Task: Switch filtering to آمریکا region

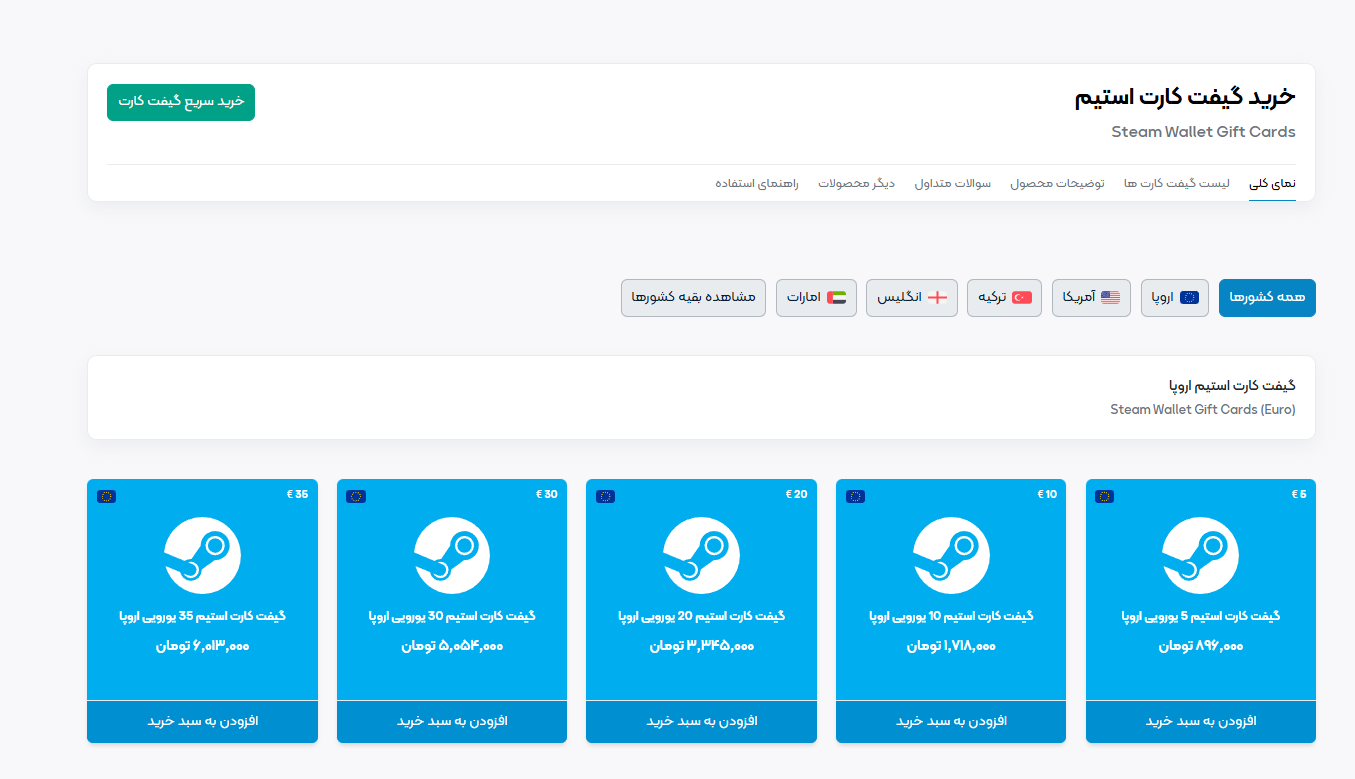Action: [x=1090, y=297]
